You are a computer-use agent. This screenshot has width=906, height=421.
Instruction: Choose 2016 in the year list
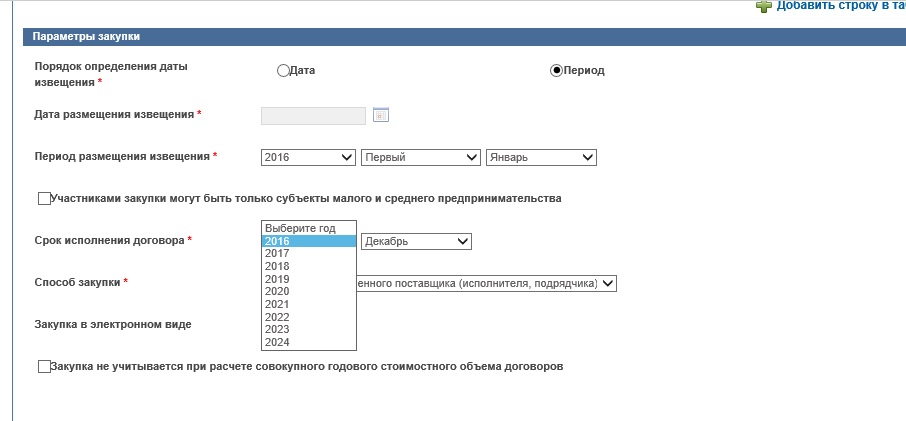308,241
